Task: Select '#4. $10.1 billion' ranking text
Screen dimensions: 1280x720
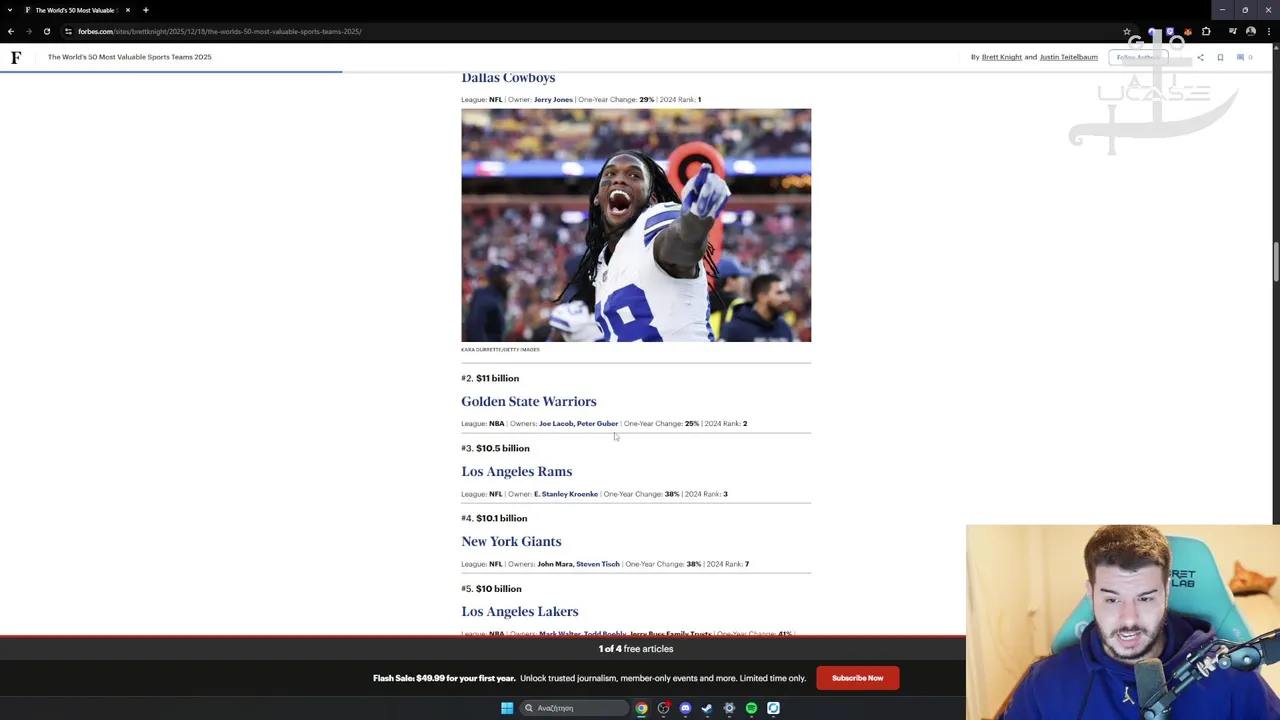Action: 494,518
